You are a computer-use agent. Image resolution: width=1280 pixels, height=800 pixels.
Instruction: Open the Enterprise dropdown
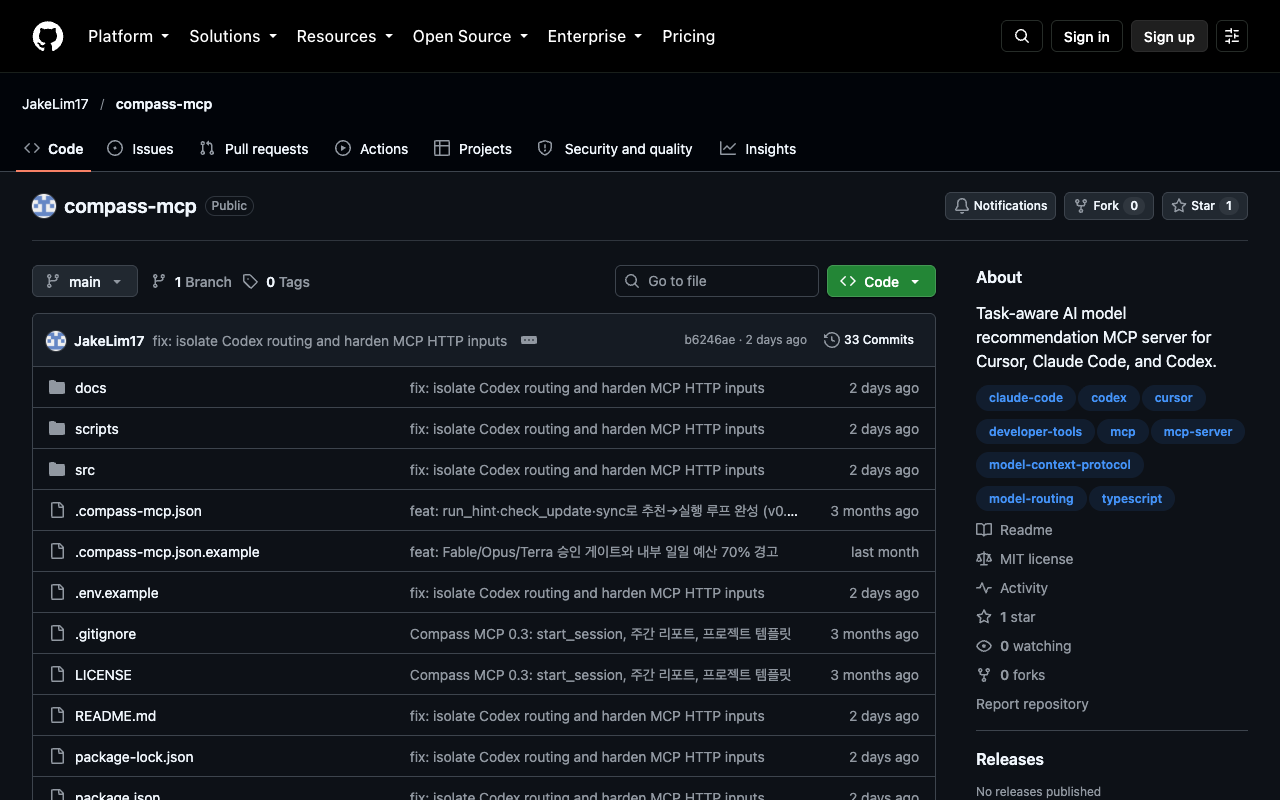pyautogui.click(x=595, y=36)
